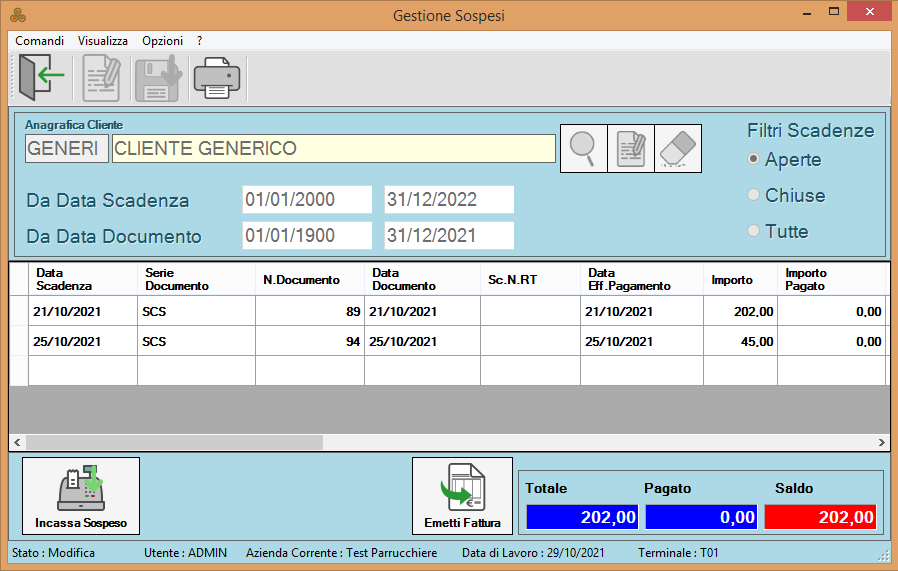
Task: Click the horizontal scrollbar right arrow
Action: 881,442
